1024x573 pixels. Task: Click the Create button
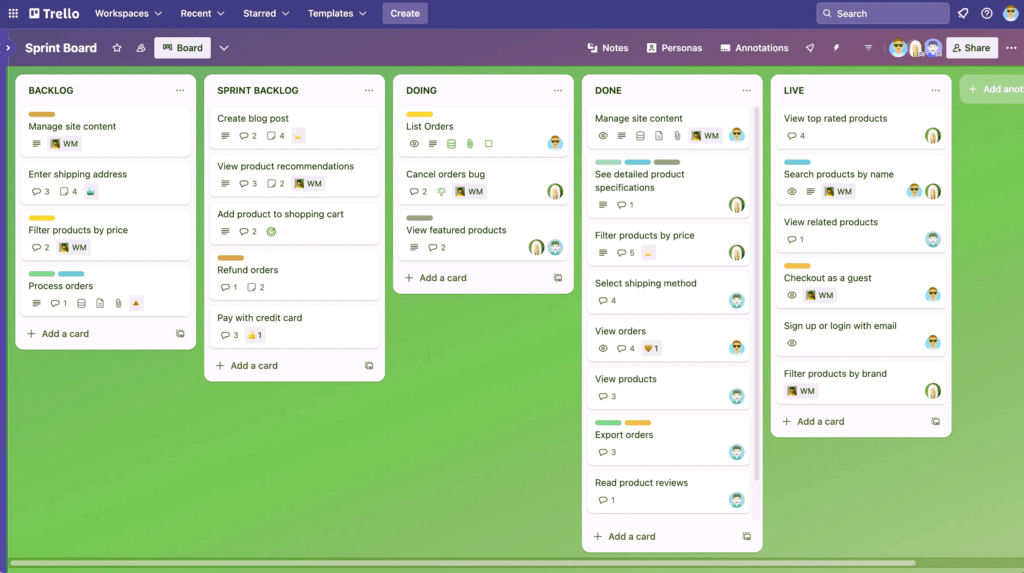coord(405,13)
